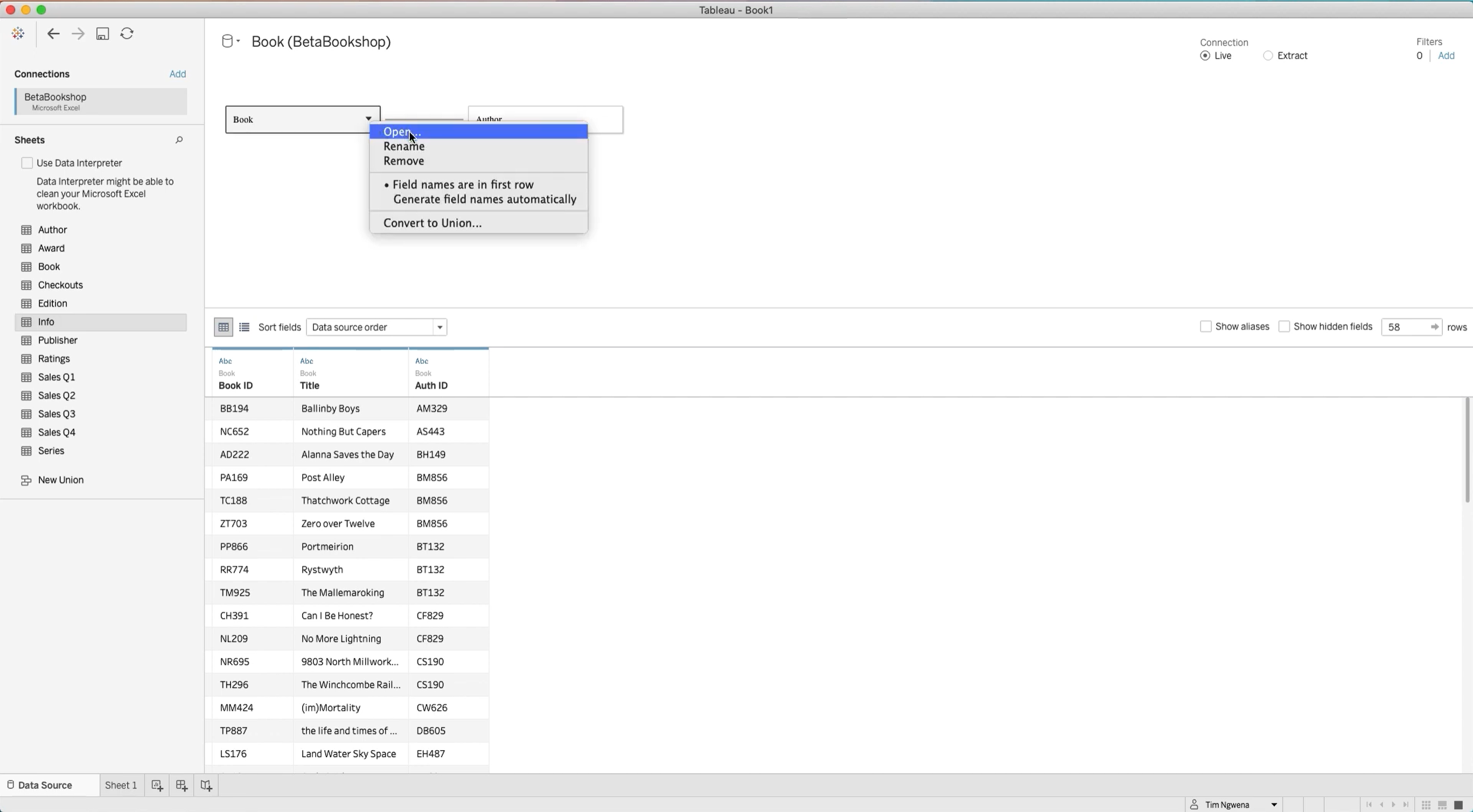Select the Sales Q1 sheet

coord(101,377)
